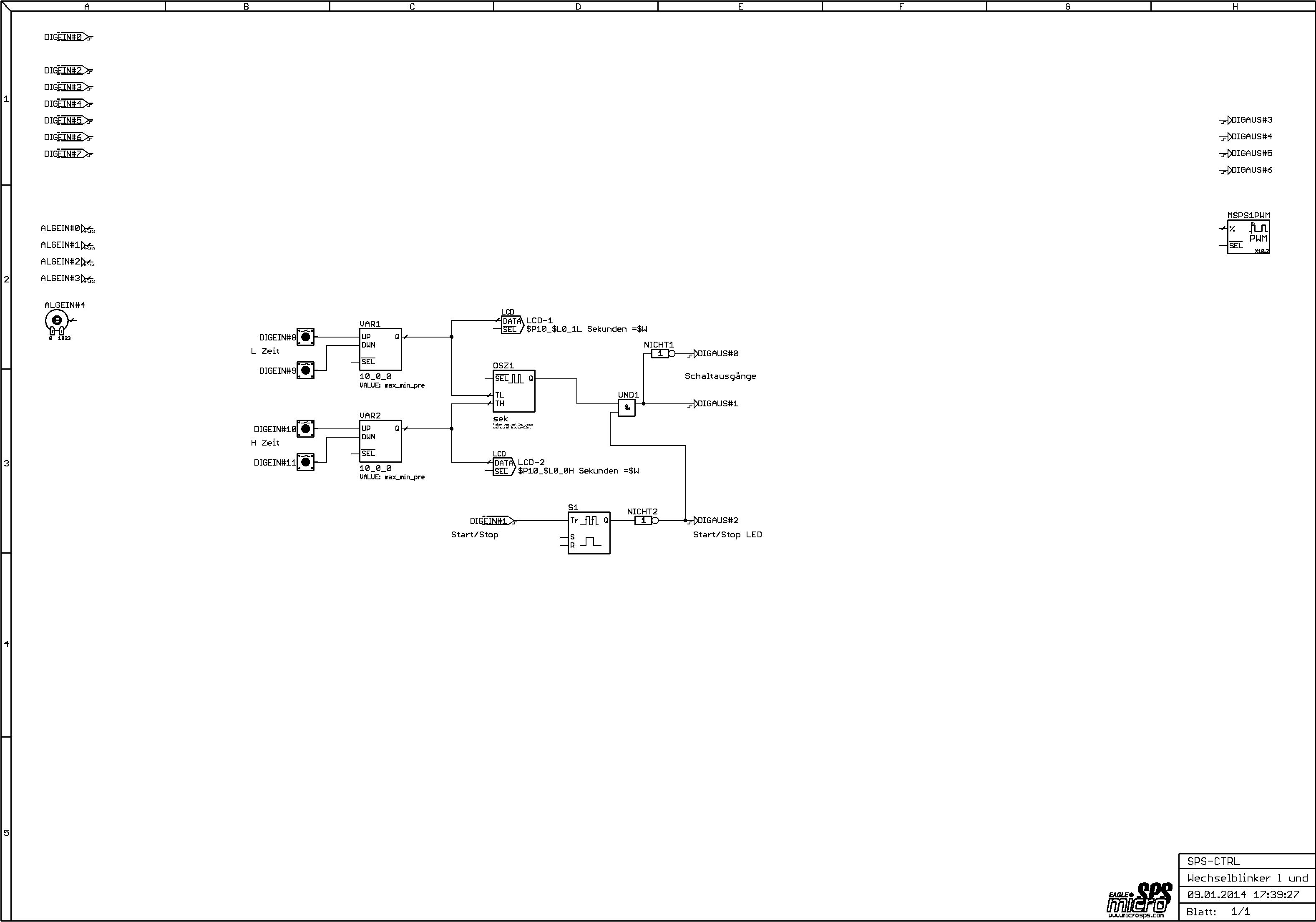Click the DIGEIN#10 pushbutton symbol
This screenshot has height=922, width=1316.
pyautogui.click(x=305, y=429)
